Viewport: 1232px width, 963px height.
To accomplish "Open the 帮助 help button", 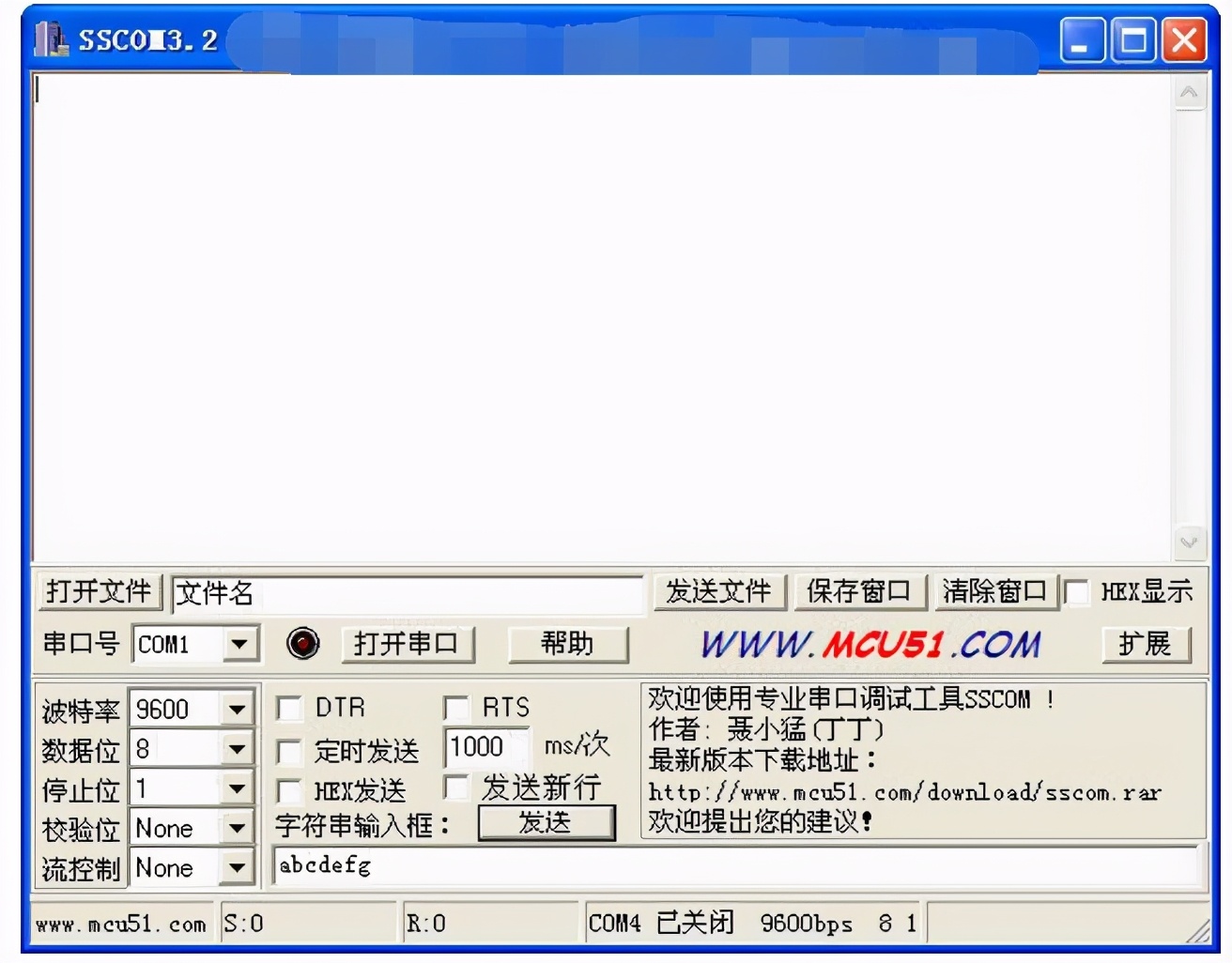I will (x=567, y=644).
